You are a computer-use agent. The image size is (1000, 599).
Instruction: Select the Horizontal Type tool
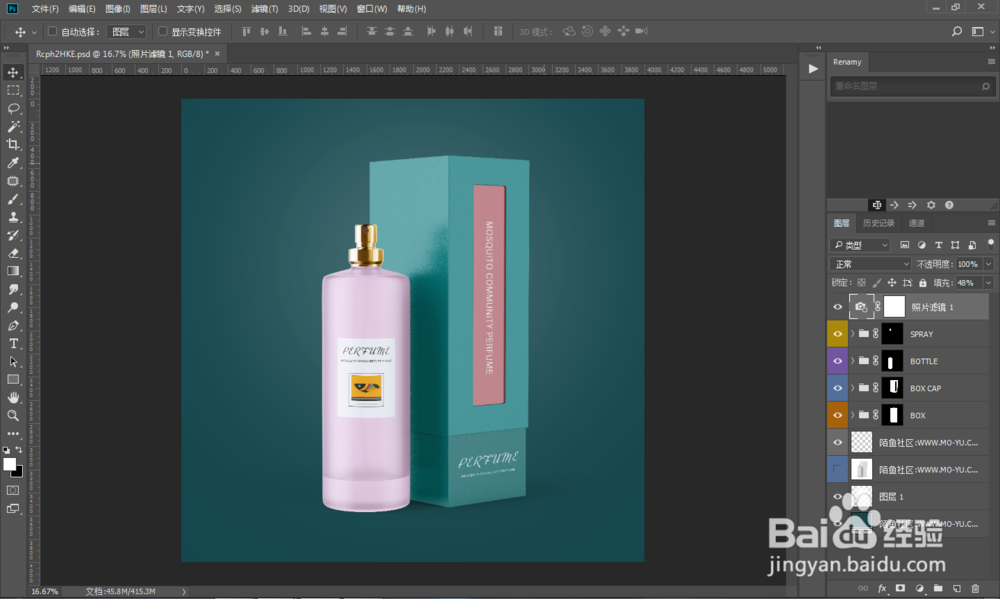[13, 343]
